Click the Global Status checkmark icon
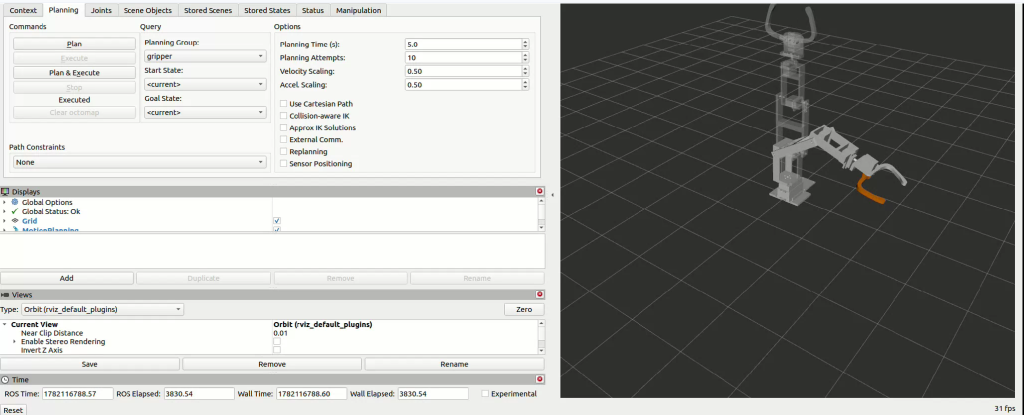The image size is (1024, 418). 15,212
